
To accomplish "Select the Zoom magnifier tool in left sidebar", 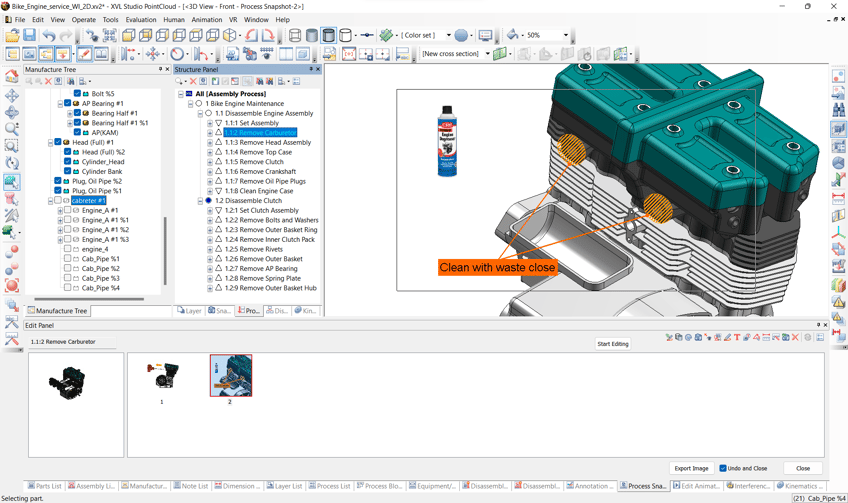I will click(x=12, y=129).
